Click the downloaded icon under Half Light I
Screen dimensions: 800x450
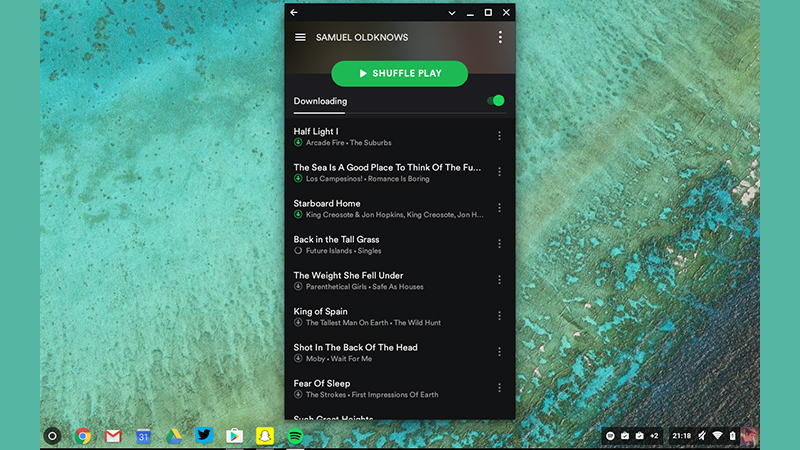(298, 142)
